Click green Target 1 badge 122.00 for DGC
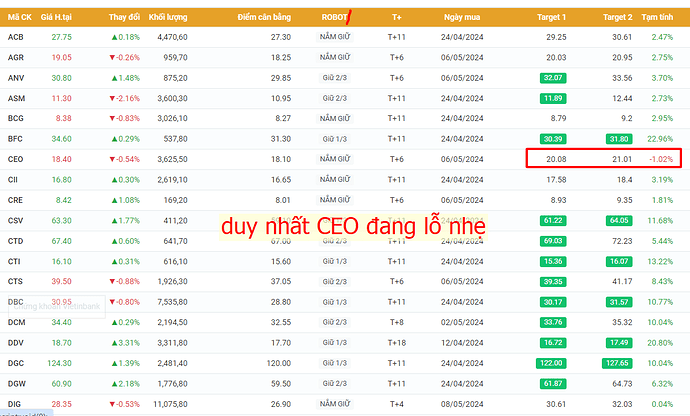 point(551,363)
